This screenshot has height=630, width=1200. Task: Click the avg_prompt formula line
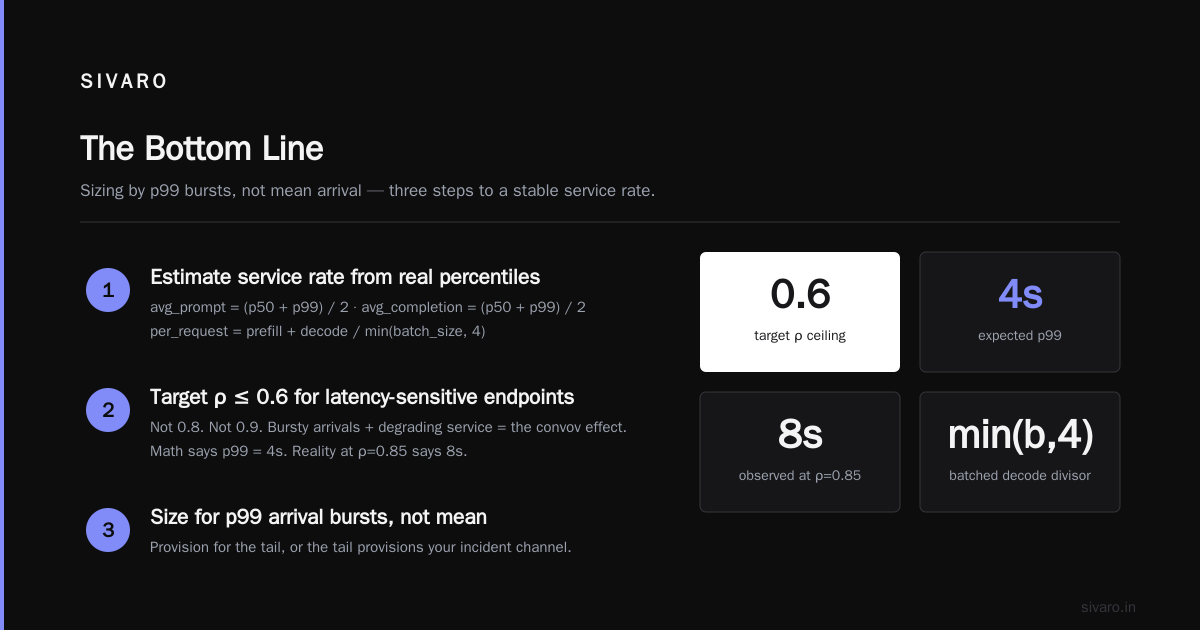pos(368,307)
